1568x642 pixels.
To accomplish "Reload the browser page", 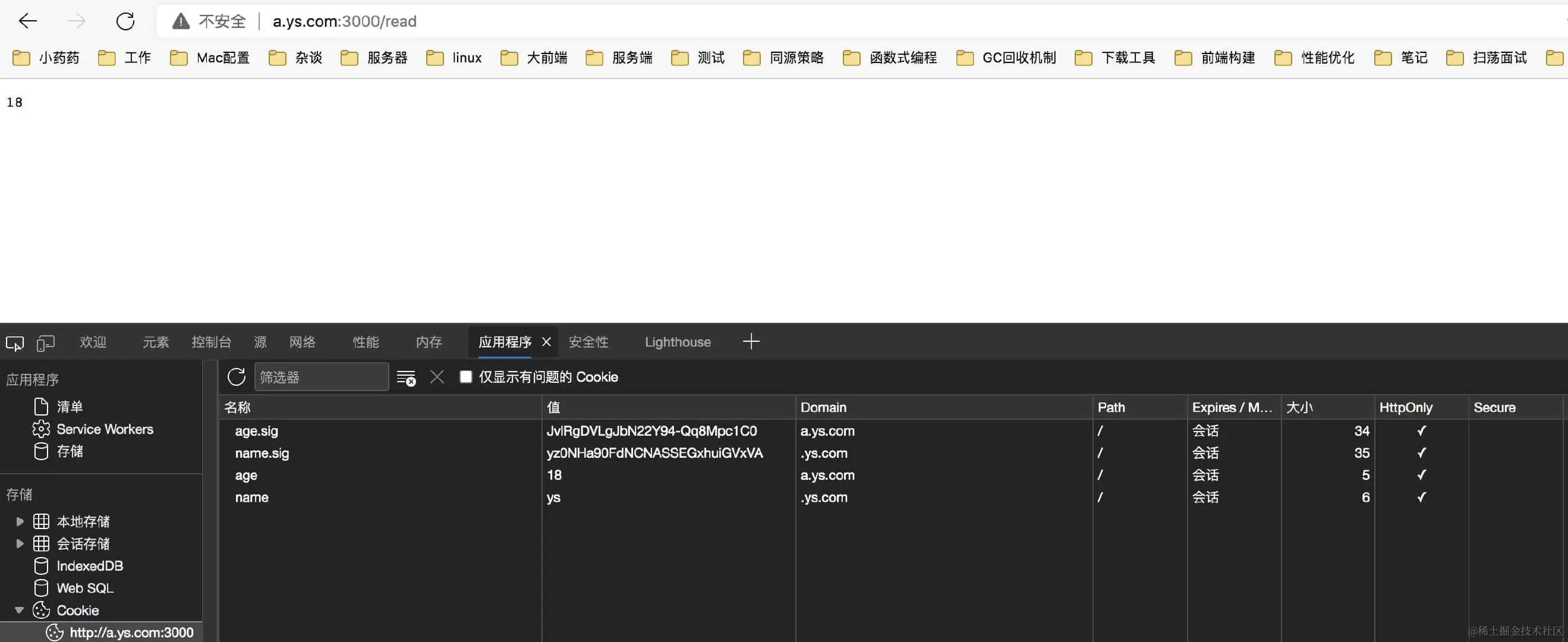I will click(125, 22).
